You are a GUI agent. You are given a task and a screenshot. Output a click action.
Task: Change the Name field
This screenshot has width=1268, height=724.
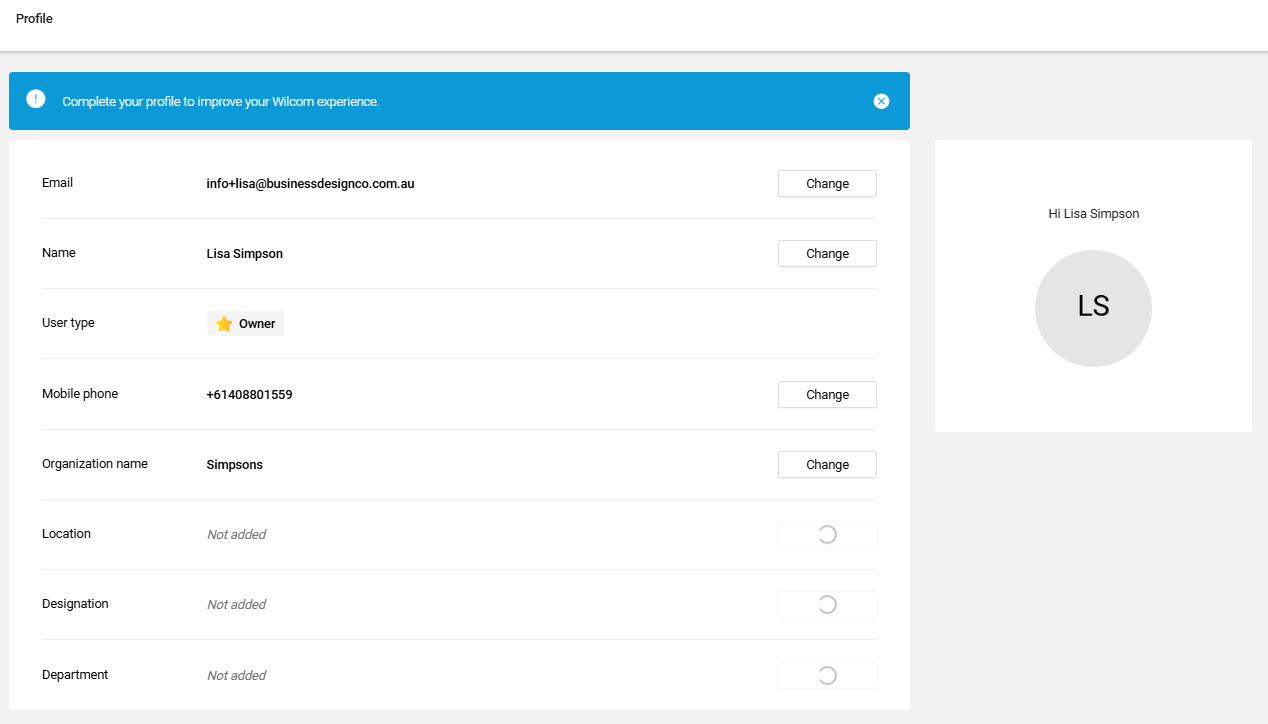tap(827, 254)
